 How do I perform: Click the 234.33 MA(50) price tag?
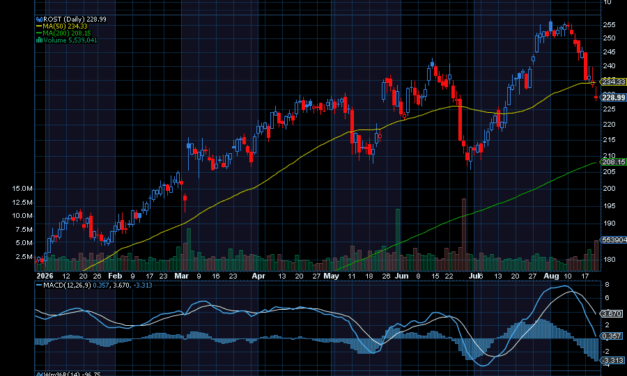[614, 82]
